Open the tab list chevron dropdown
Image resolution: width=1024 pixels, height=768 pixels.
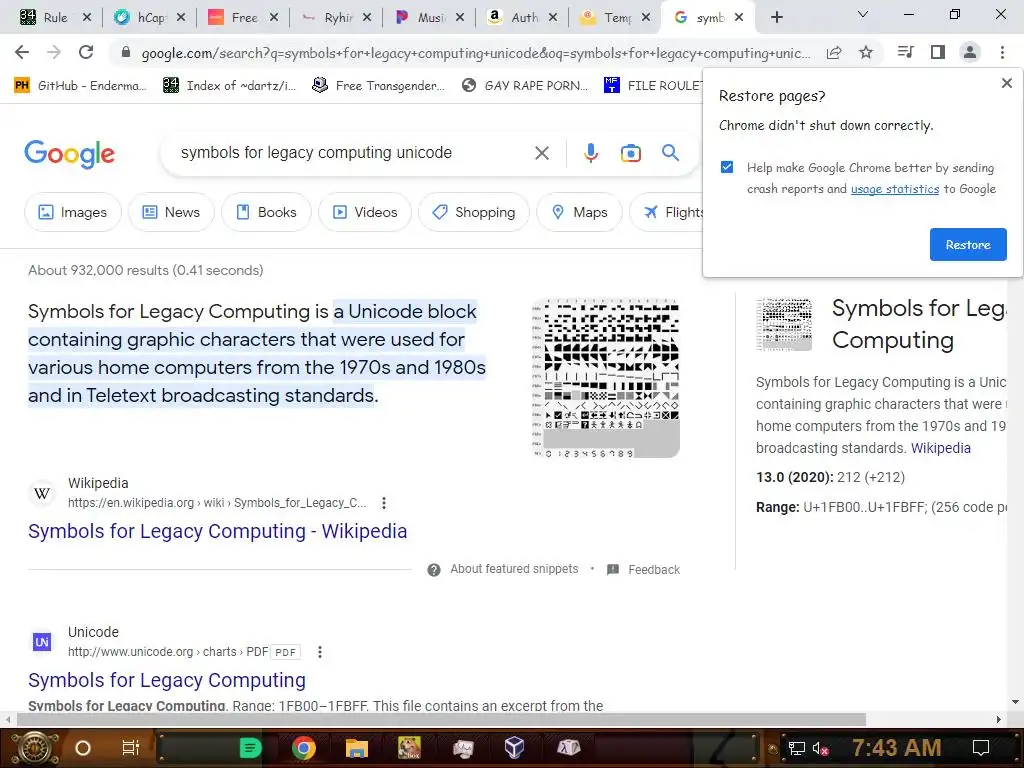click(863, 14)
